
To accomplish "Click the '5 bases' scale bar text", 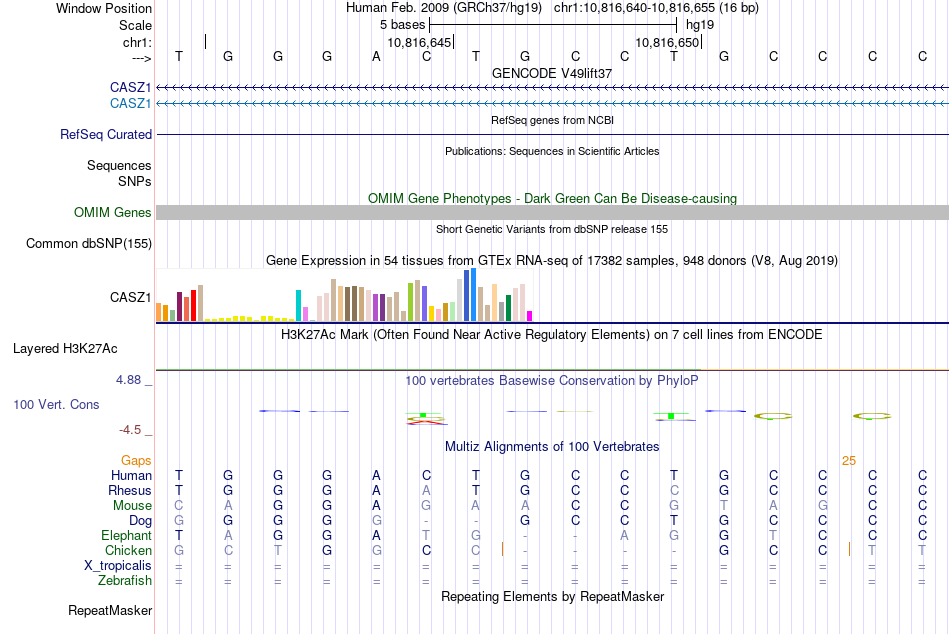I will [x=402, y=25].
